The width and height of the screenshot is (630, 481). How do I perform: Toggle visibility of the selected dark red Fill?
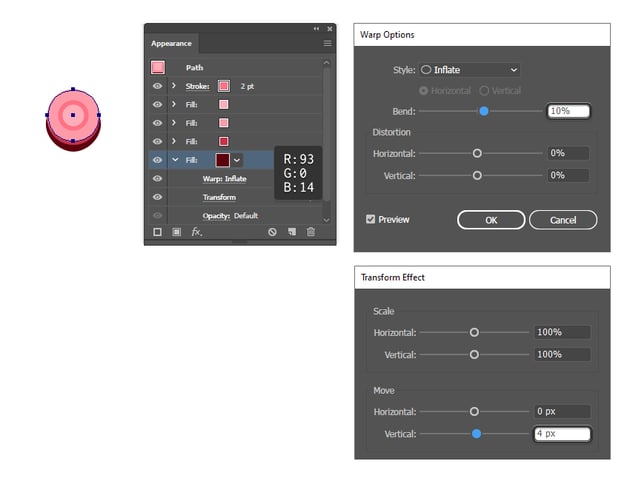158,160
